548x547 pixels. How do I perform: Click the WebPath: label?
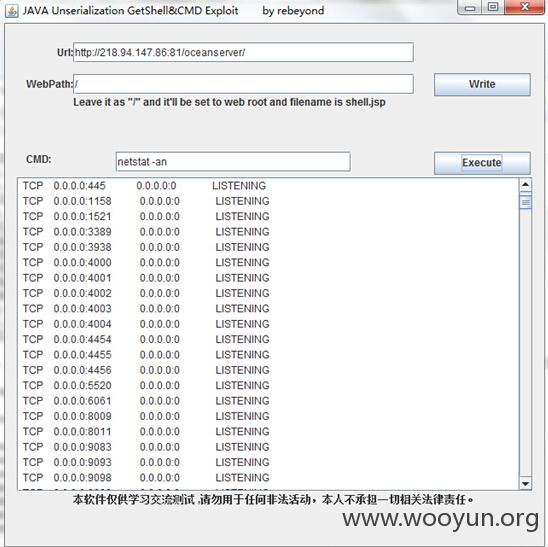(49, 84)
